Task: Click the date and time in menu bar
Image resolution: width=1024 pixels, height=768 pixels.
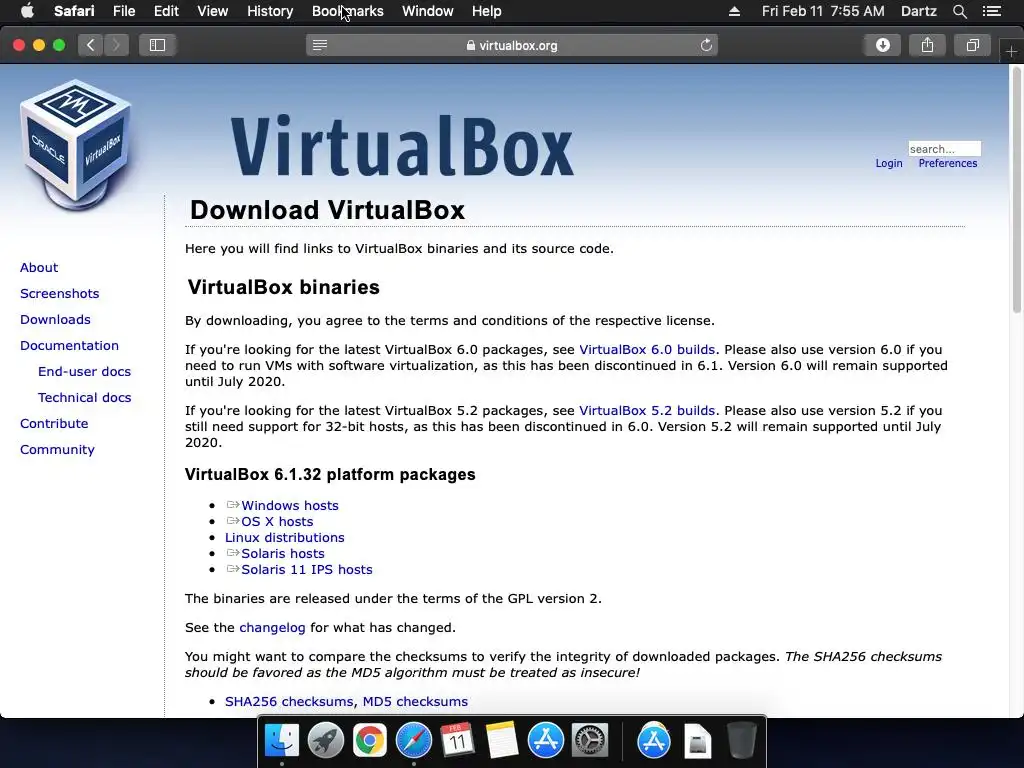Action: point(823,11)
